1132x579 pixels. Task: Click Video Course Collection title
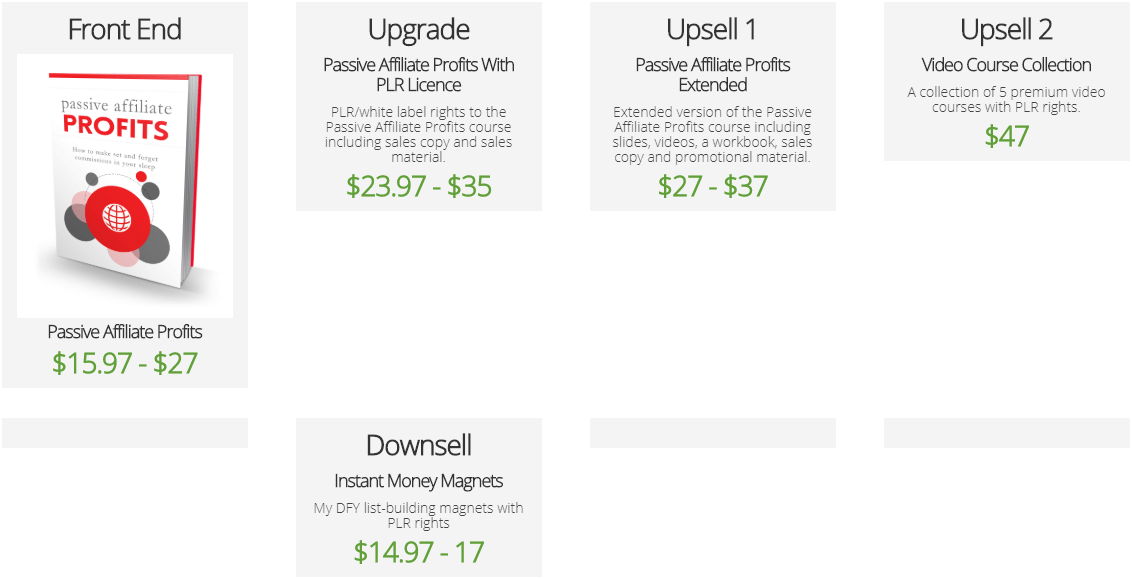[x=1006, y=65]
